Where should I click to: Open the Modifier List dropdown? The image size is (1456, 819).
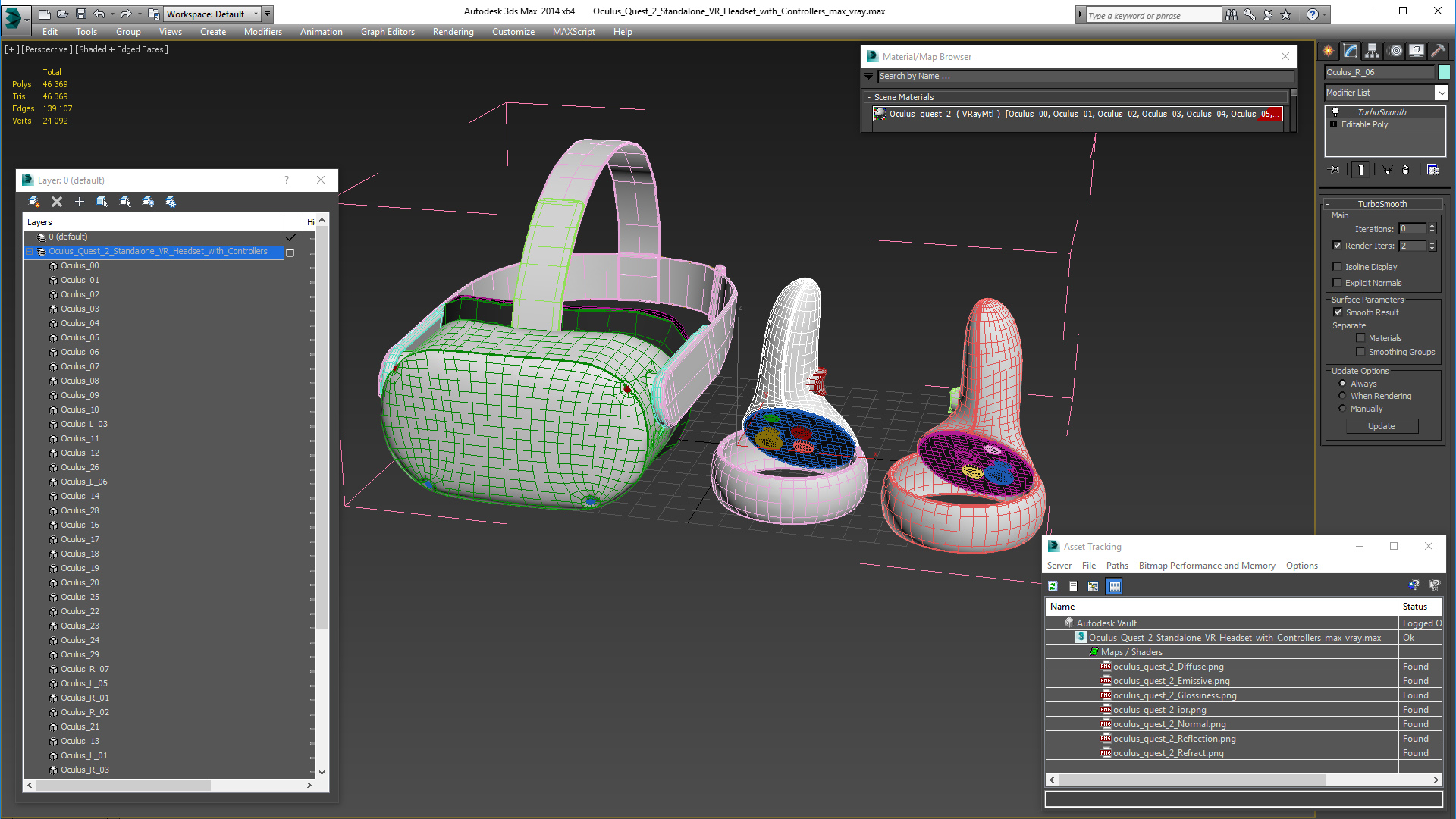click(x=1441, y=93)
